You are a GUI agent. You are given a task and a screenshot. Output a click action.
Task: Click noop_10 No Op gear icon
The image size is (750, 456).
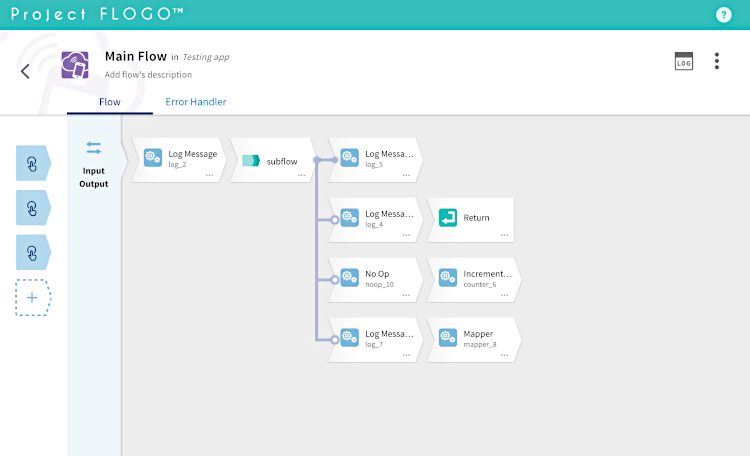[x=350, y=277]
